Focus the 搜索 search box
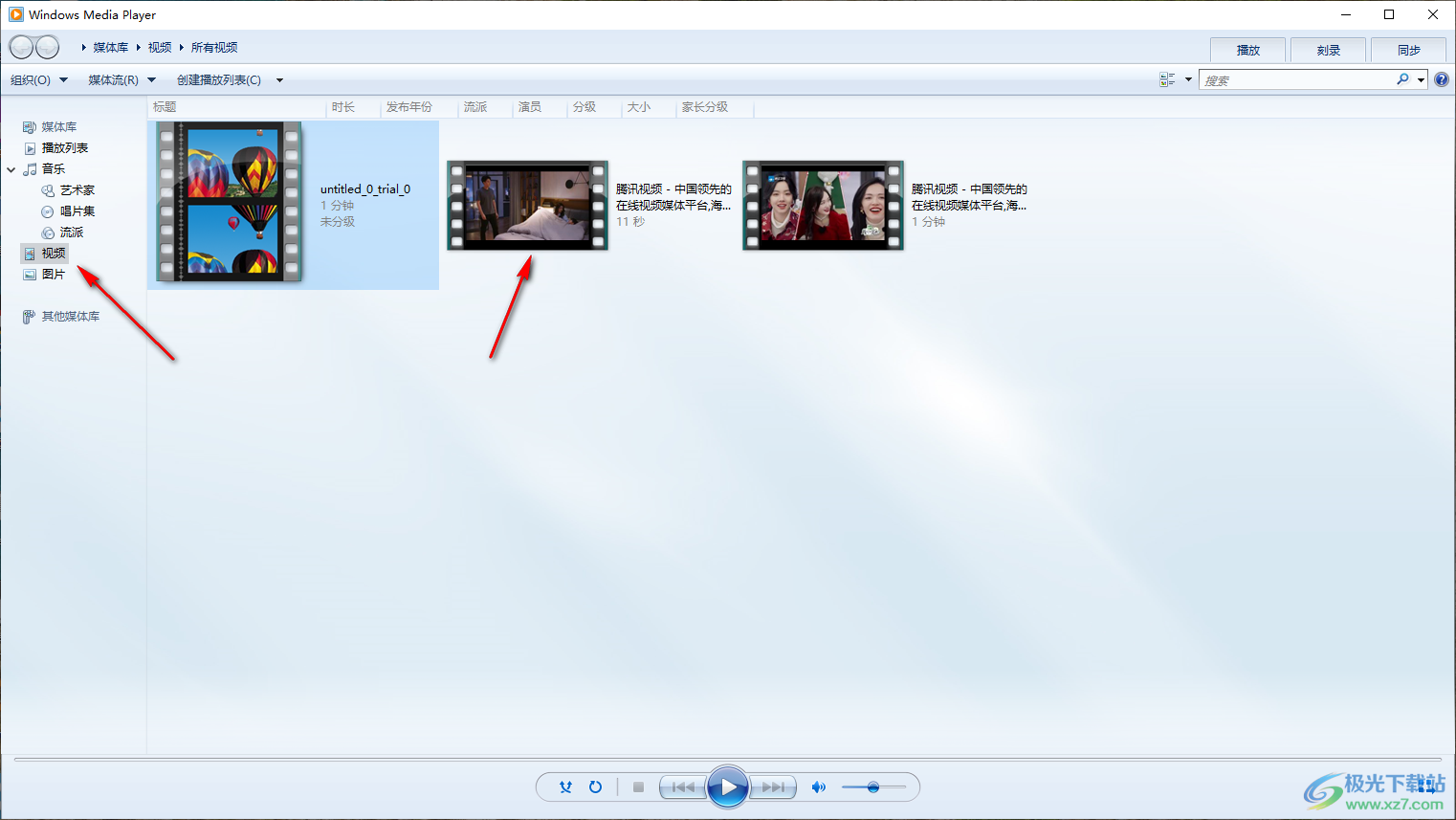Image resolution: width=1456 pixels, height=820 pixels. click(x=1296, y=80)
